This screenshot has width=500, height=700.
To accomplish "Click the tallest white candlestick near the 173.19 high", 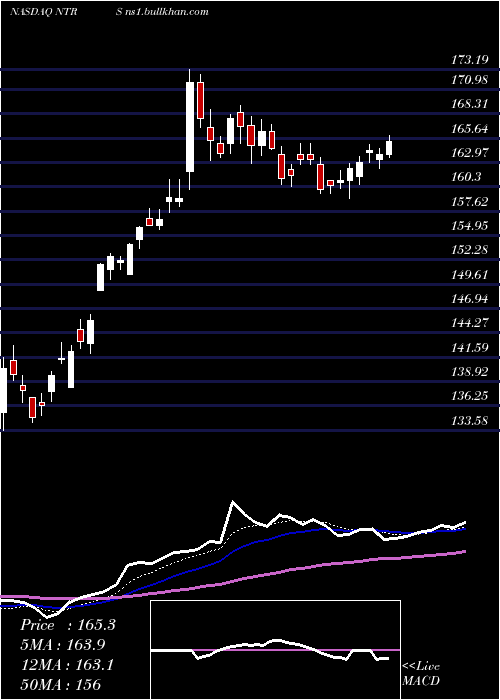I will pyautogui.click(x=190, y=129).
